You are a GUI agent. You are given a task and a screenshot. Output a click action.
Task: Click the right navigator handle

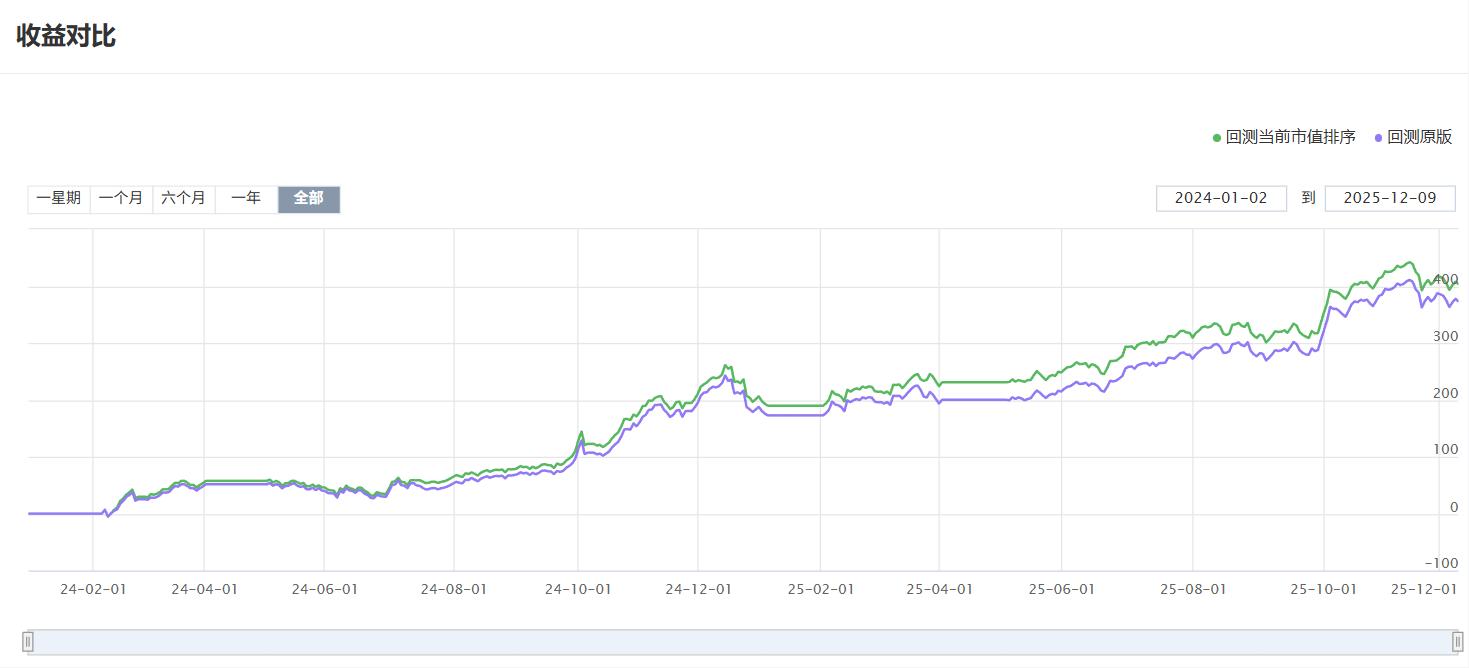click(1457, 642)
